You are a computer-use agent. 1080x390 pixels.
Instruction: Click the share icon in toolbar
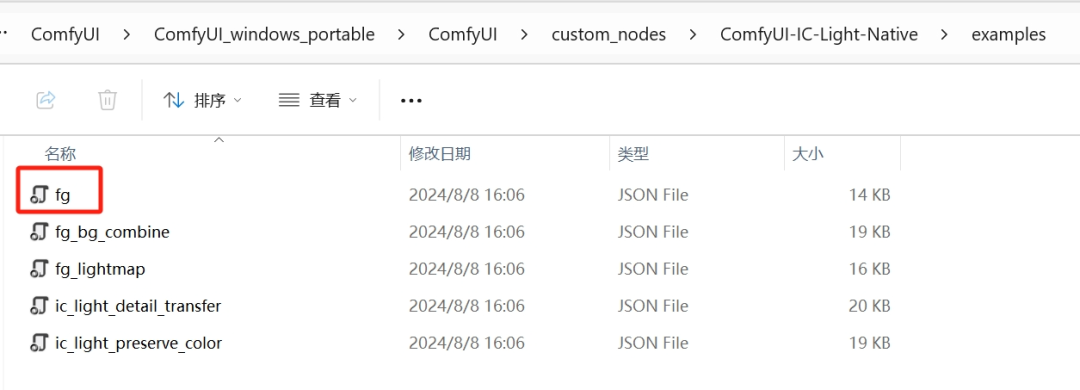click(45, 100)
